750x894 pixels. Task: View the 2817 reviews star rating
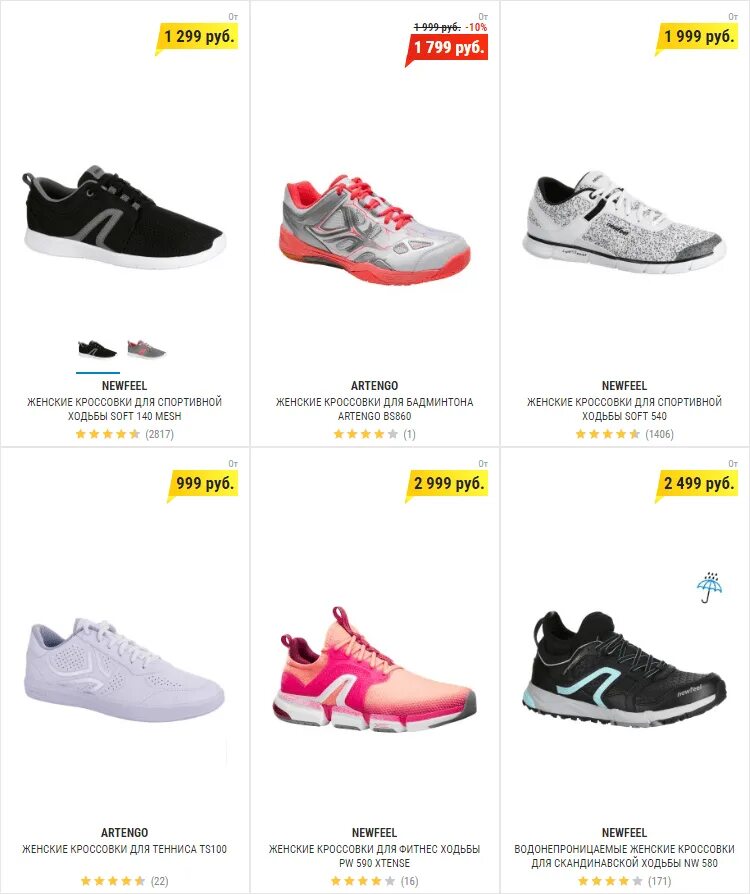coord(124,434)
